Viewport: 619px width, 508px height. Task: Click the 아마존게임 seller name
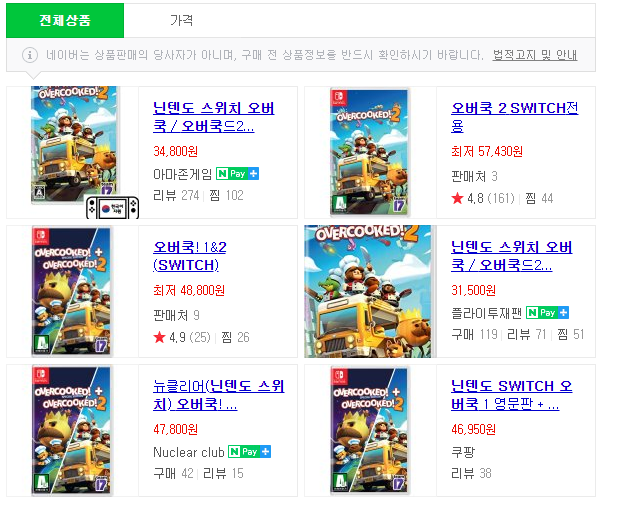point(183,174)
